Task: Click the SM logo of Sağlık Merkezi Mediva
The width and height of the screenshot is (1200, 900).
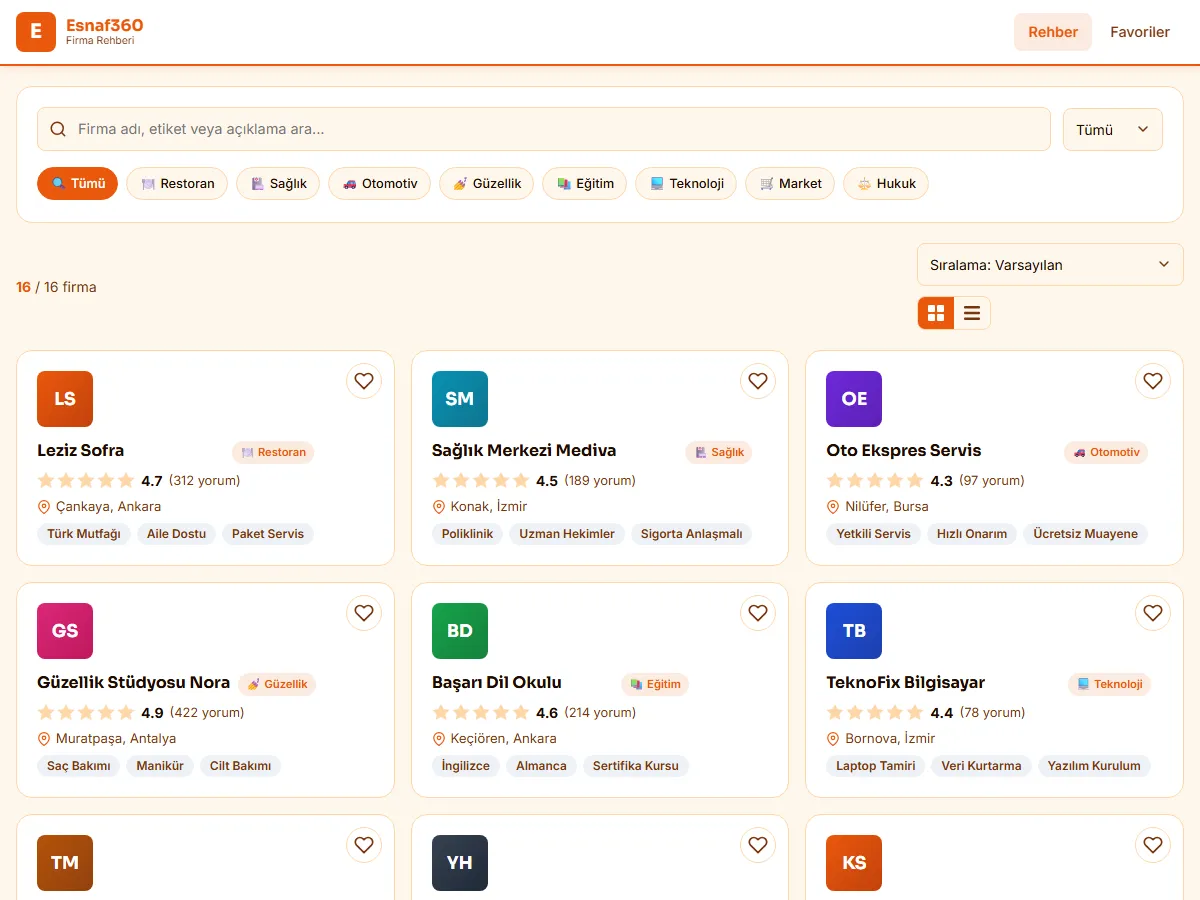Action: click(460, 399)
